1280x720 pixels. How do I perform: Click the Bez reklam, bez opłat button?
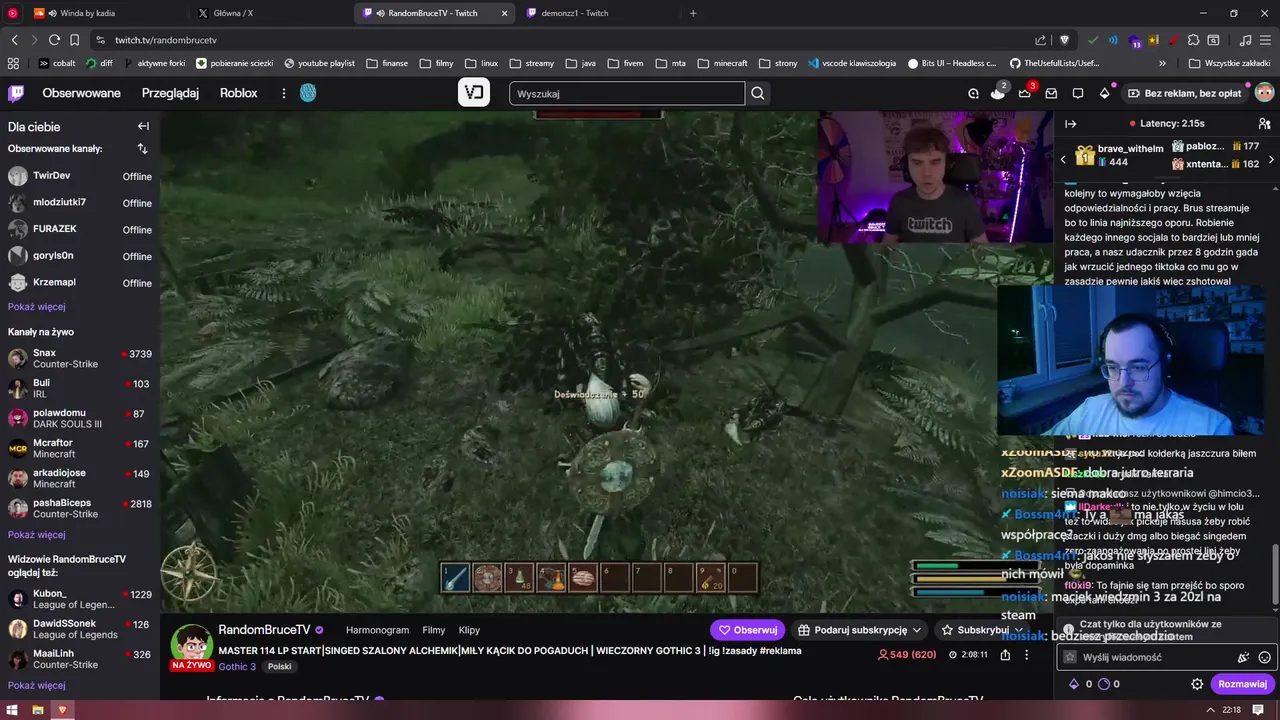(x=1184, y=93)
